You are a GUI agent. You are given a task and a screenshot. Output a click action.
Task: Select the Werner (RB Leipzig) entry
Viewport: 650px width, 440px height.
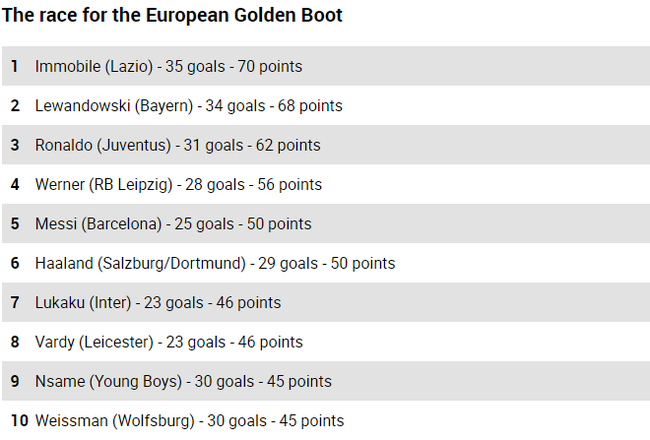326,184
